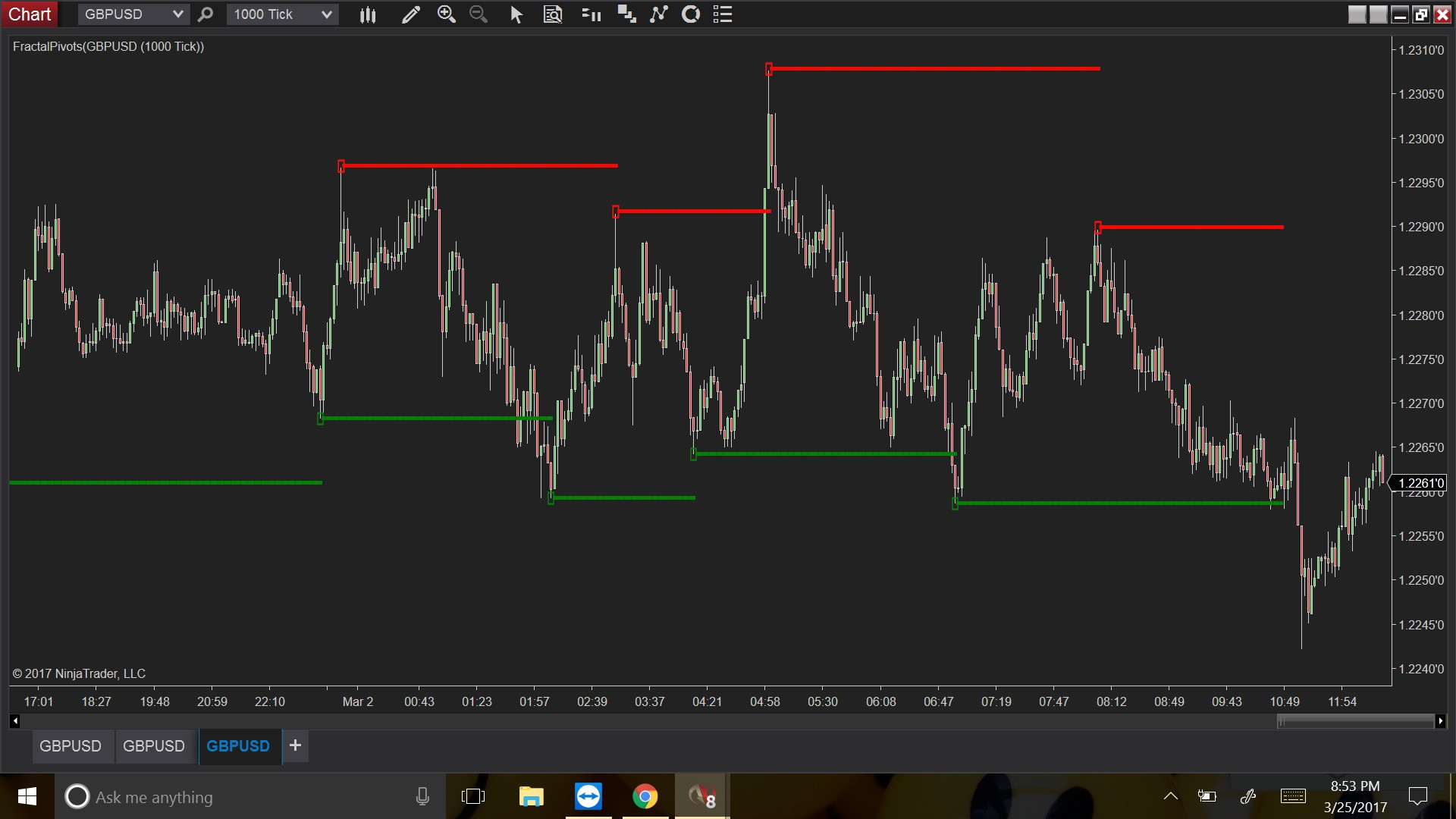Add a new chart tab
Viewport: 1456px width, 819px height.
tap(295, 745)
